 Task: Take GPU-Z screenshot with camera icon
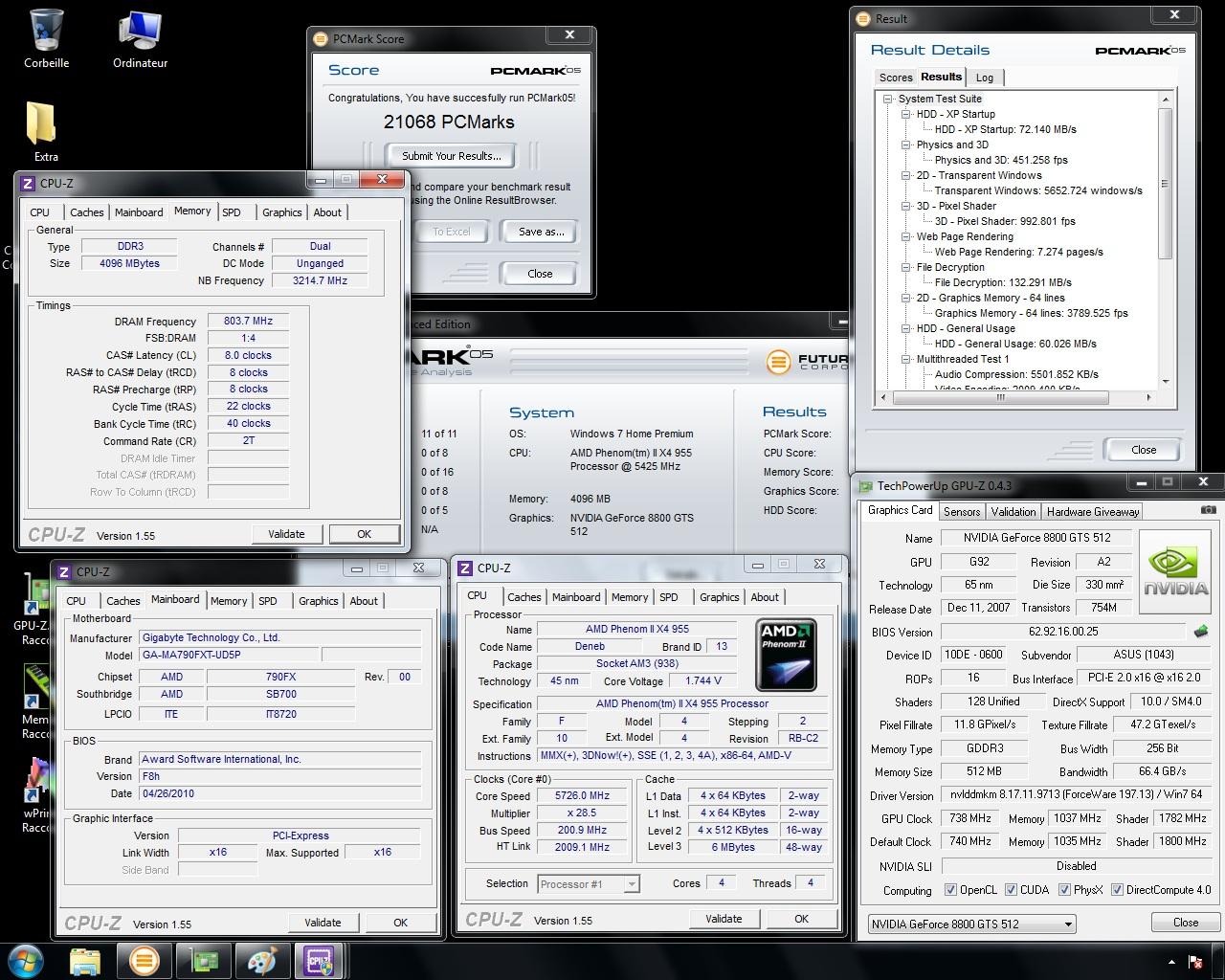tap(1208, 511)
